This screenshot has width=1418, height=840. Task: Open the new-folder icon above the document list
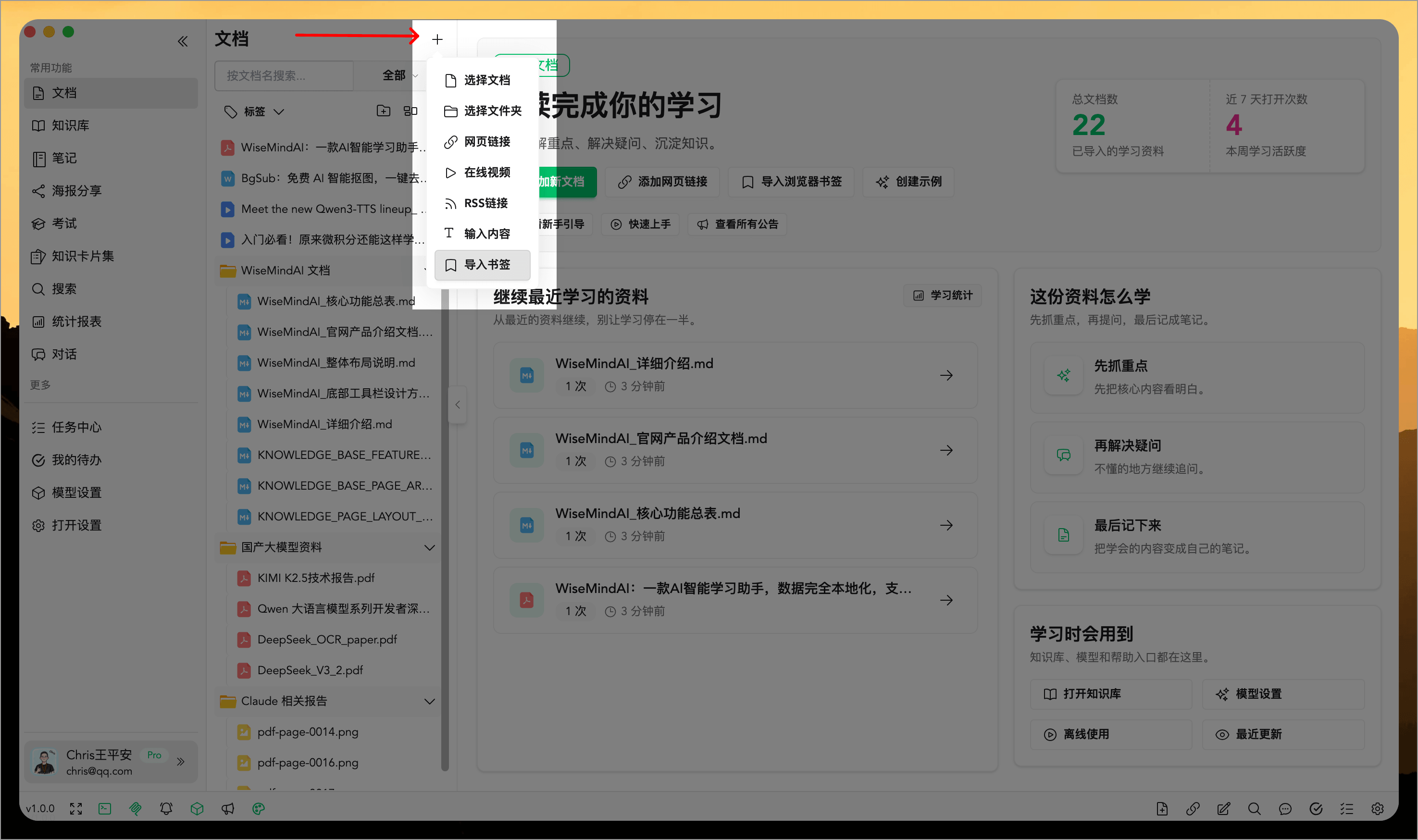(x=383, y=111)
